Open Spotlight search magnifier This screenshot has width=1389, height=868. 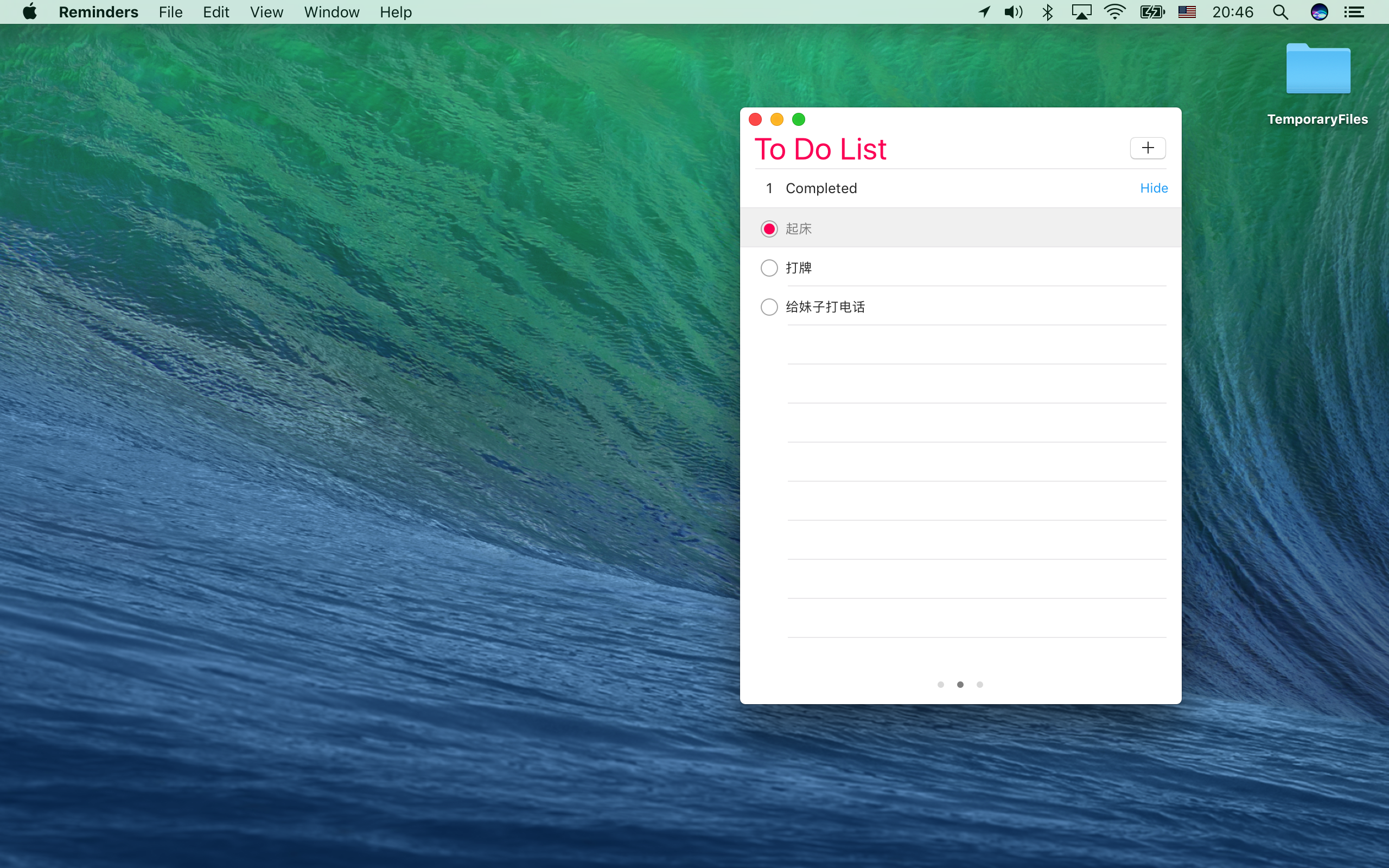pyautogui.click(x=1280, y=12)
